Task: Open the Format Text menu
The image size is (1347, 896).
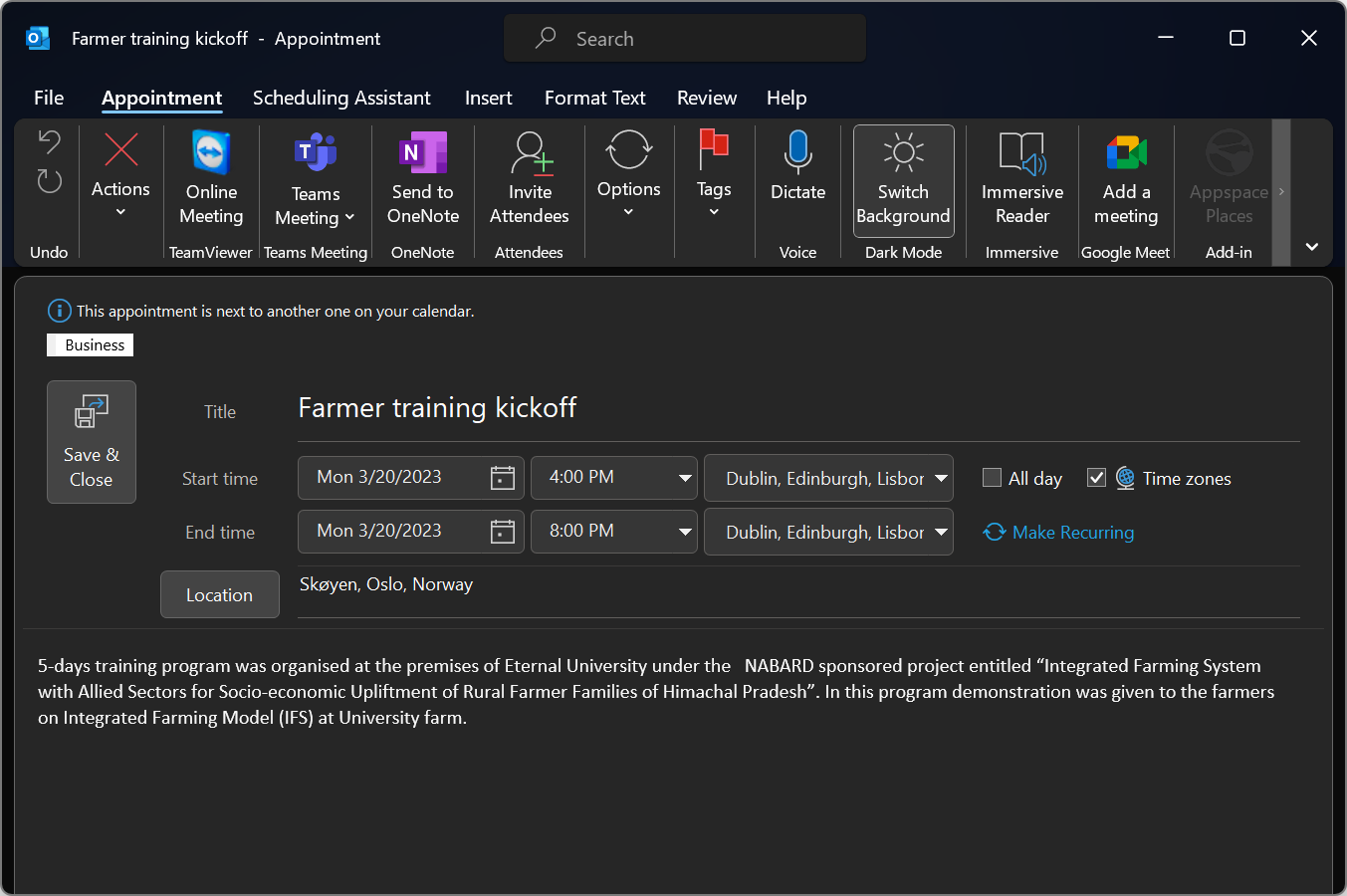Action: click(x=594, y=98)
